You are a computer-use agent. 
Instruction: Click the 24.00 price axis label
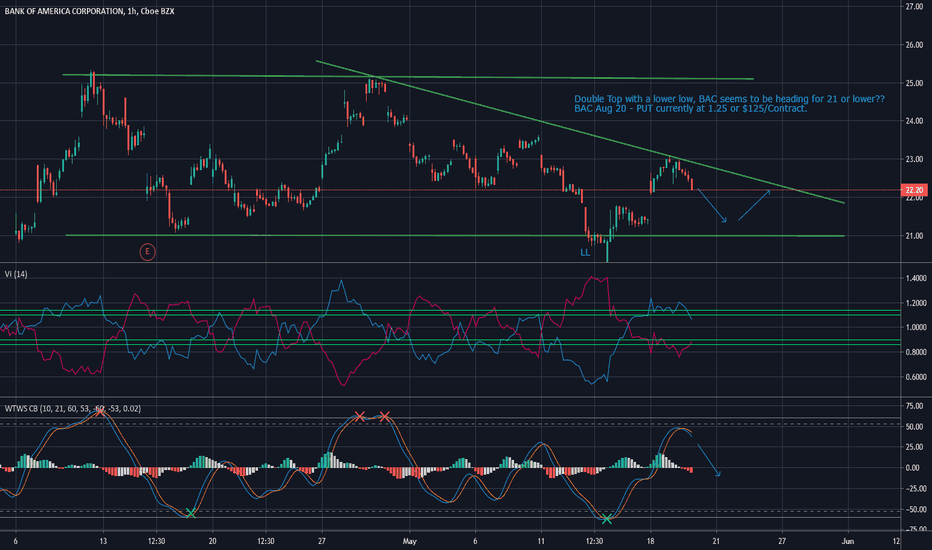click(914, 121)
